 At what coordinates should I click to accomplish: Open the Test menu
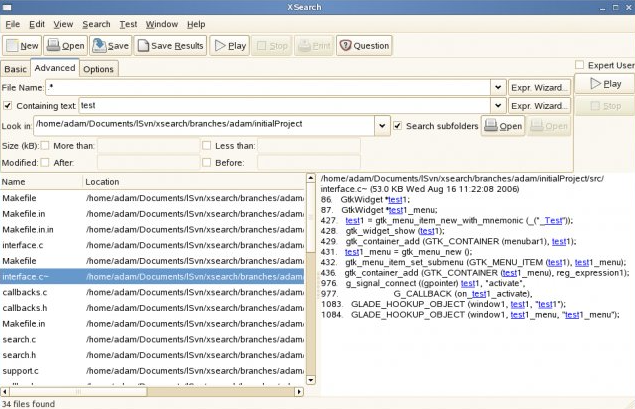pos(128,24)
